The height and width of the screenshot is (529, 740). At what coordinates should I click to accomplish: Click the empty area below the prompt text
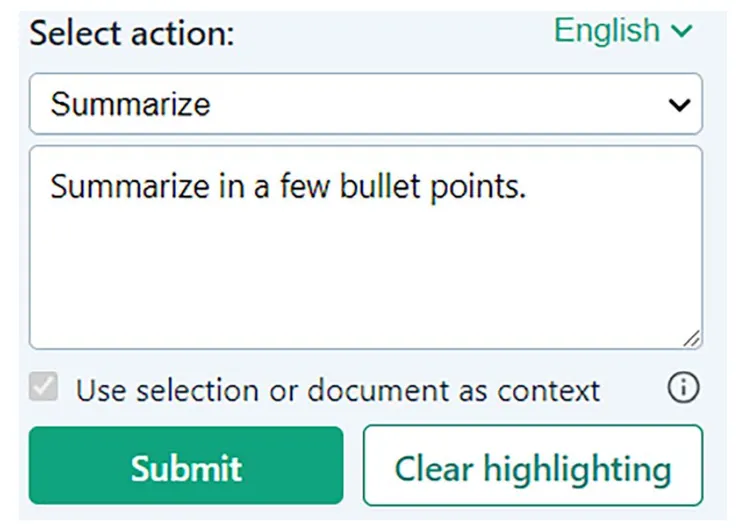pyautogui.click(x=365, y=280)
